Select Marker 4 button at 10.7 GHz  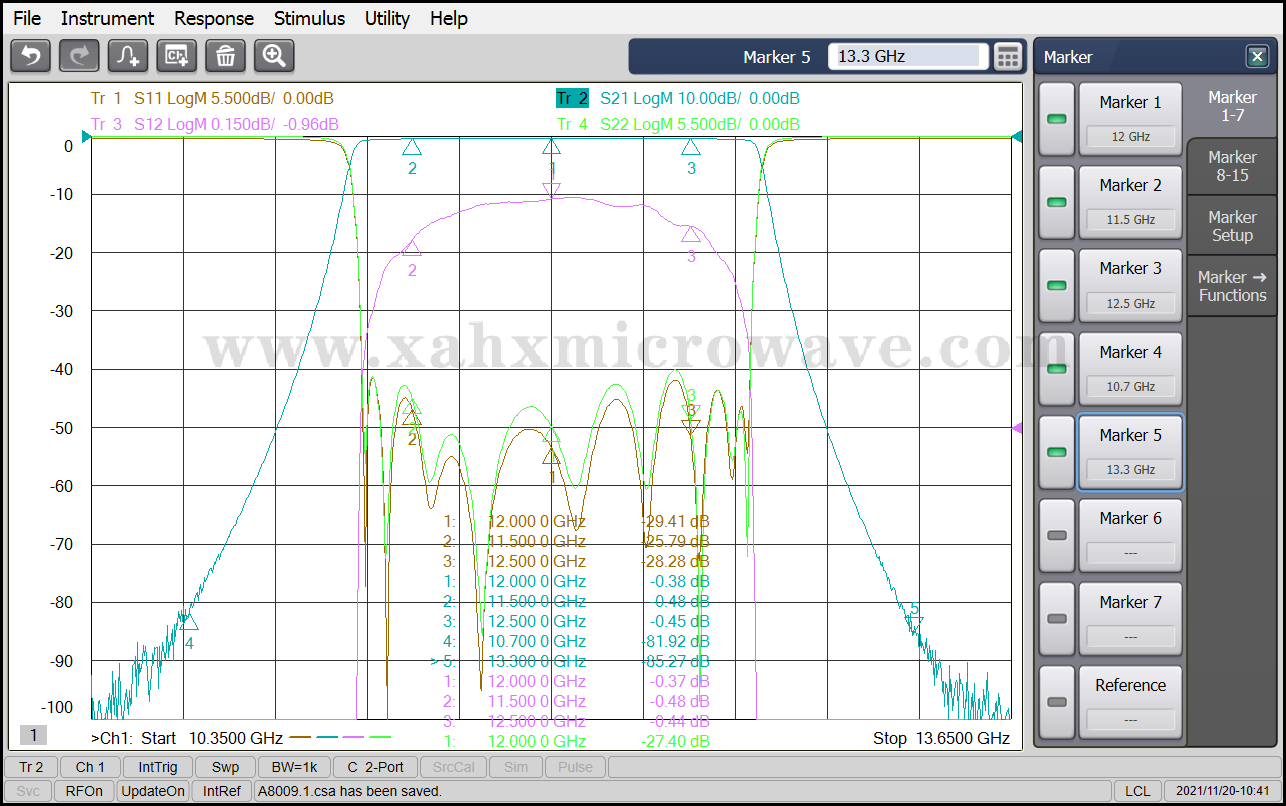point(1130,369)
